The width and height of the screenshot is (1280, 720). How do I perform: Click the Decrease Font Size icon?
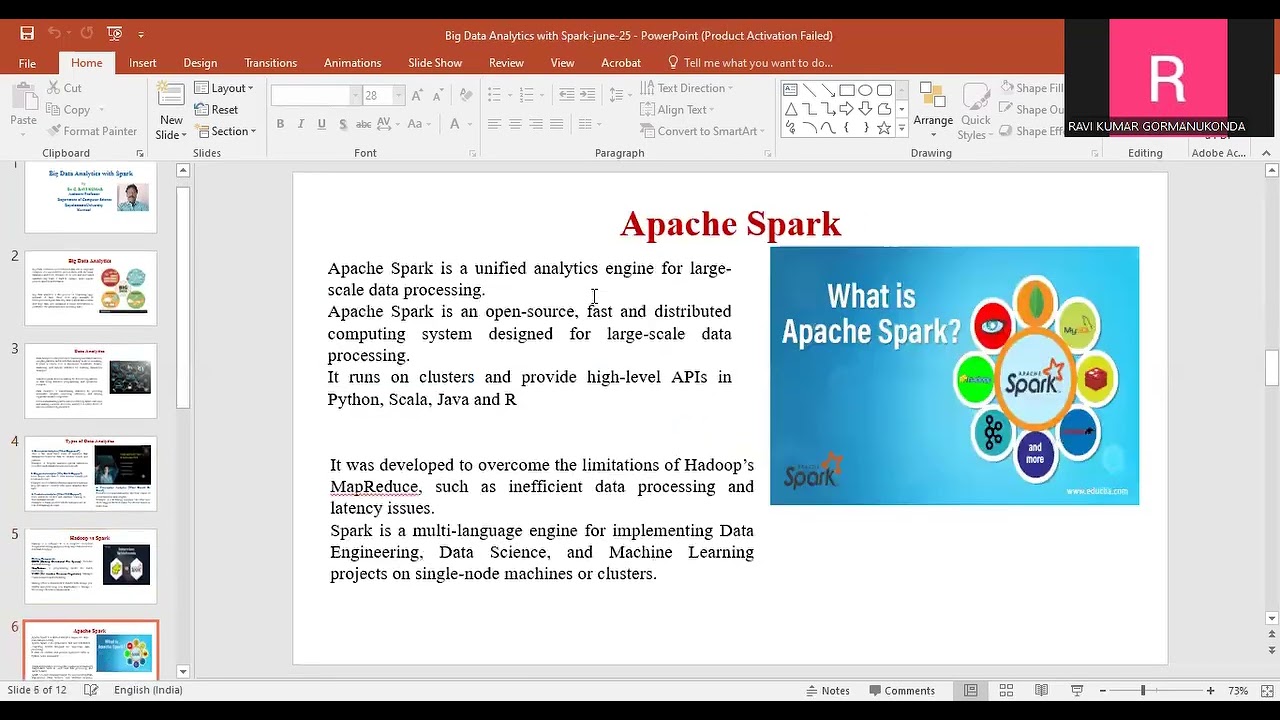pos(440,95)
